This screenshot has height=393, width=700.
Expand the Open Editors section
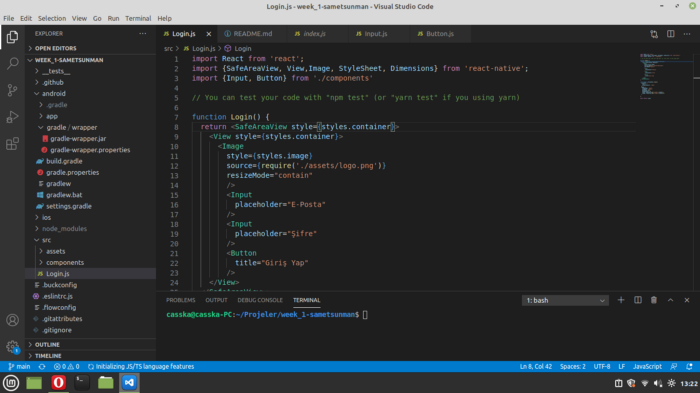(91, 48)
